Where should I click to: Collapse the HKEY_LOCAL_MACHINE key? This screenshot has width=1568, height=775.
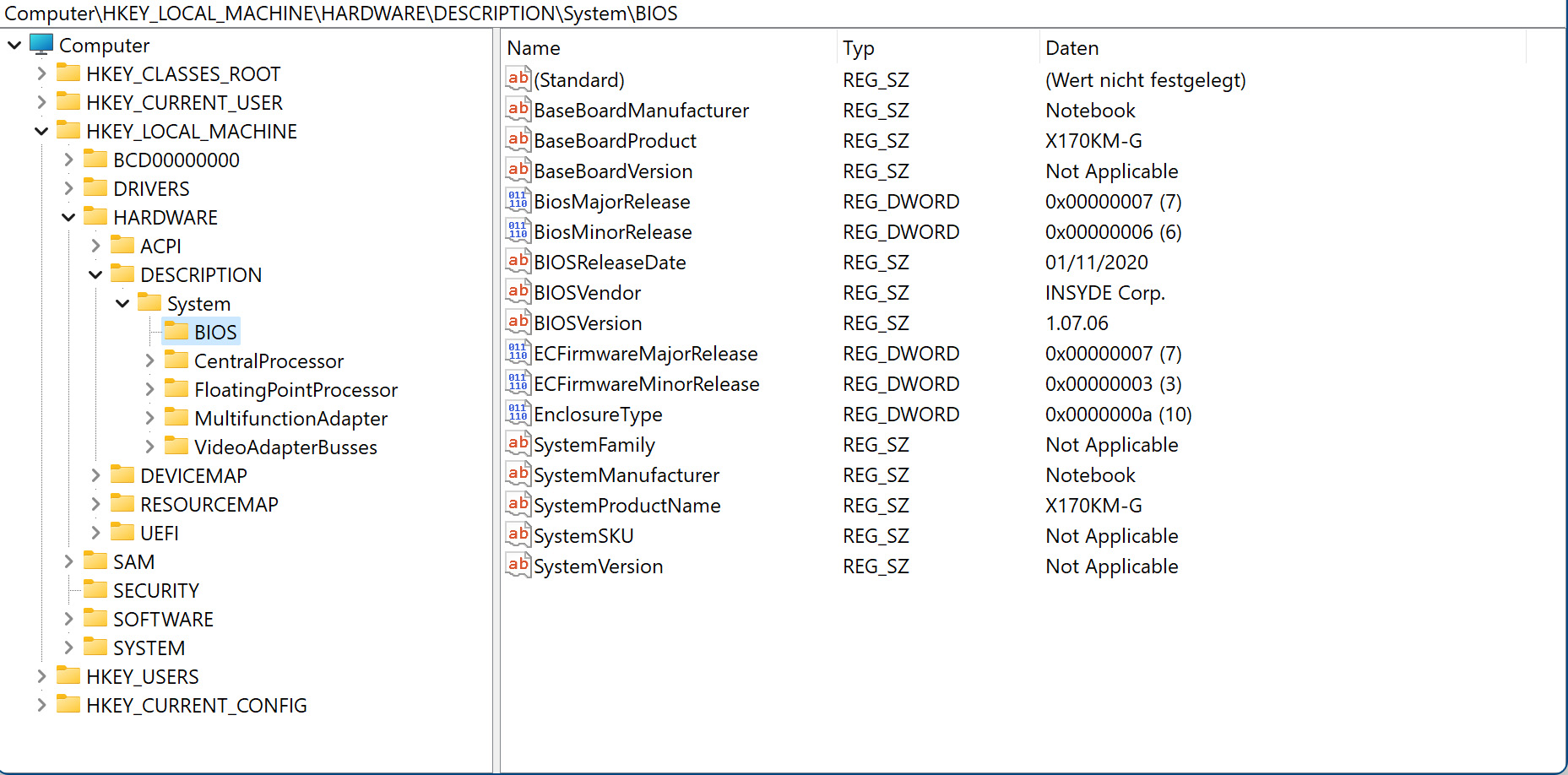click(x=41, y=131)
